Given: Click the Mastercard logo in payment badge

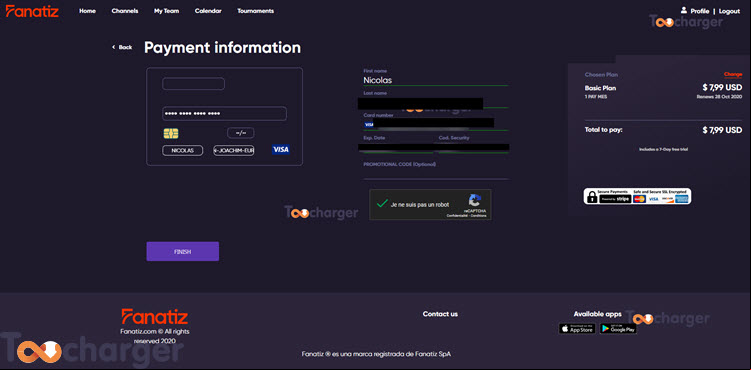Looking at the screenshot, I should (x=639, y=199).
